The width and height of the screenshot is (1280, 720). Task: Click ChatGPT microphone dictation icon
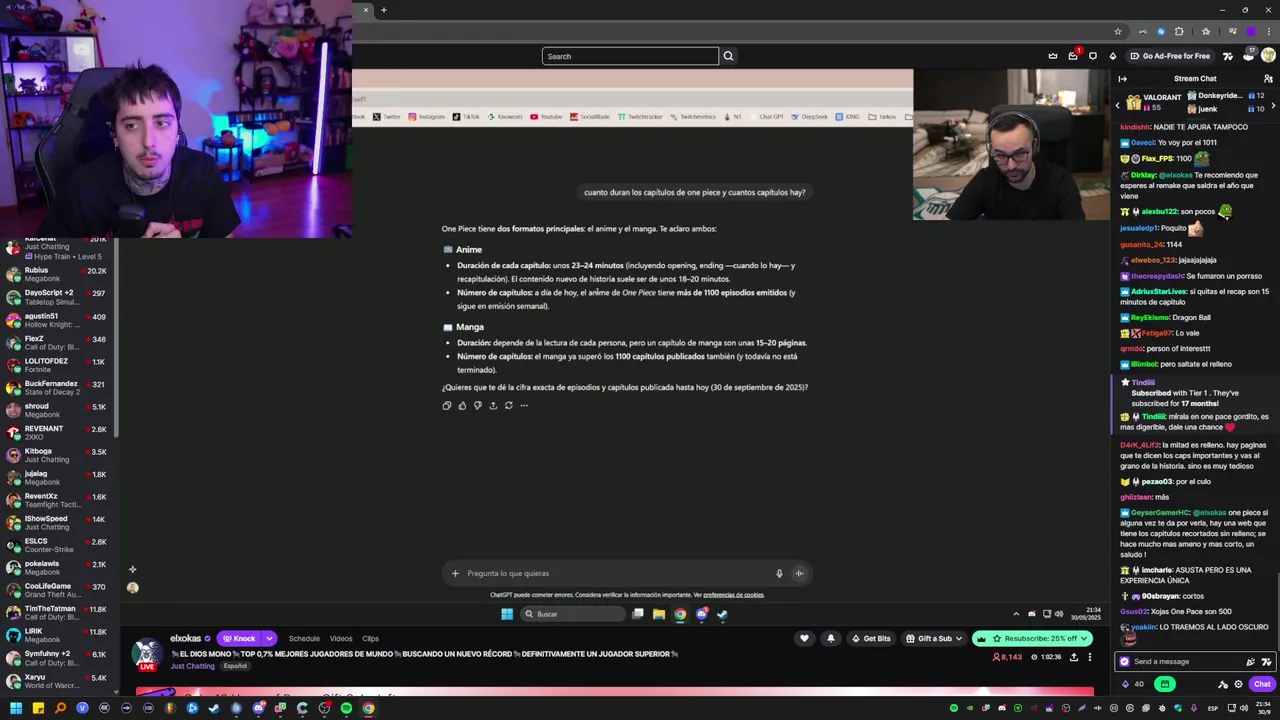(779, 573)
